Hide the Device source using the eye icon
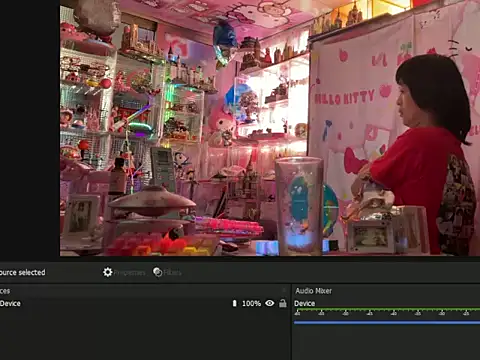The height and width of the screenshot is (360, 480). point(270,303)
